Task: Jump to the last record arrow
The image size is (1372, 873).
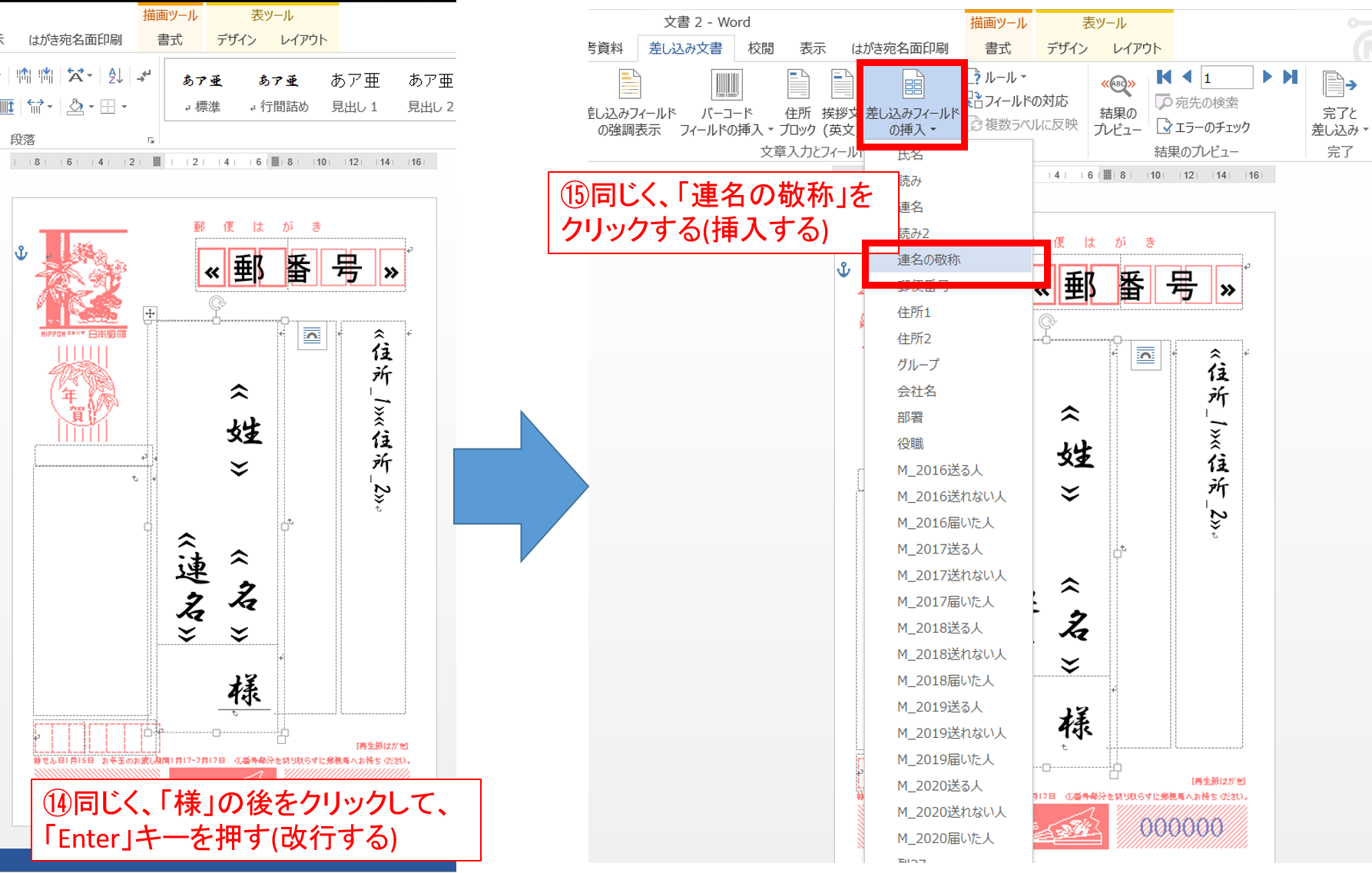Action: coord(1291,77)
